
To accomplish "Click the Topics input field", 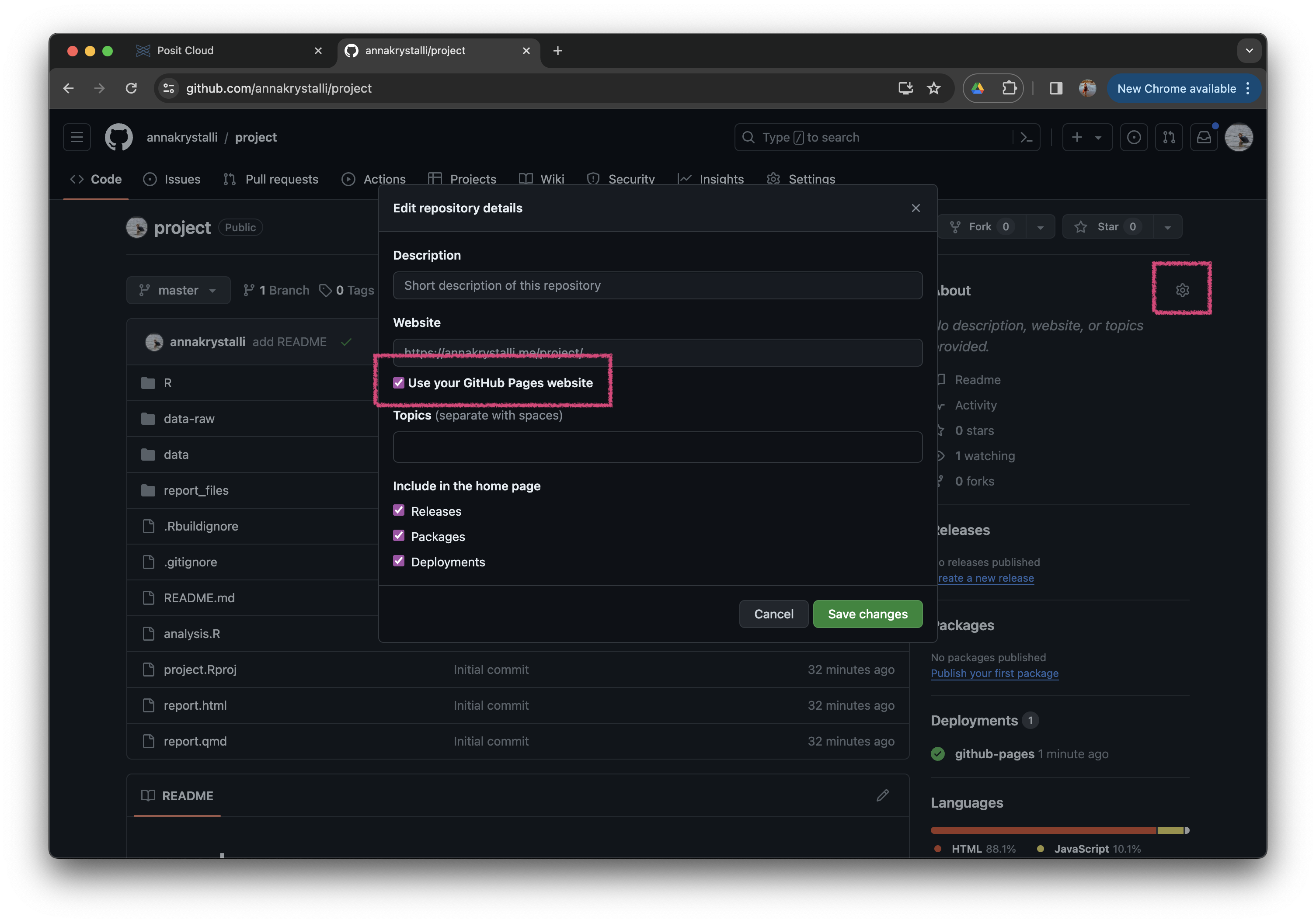I will pos(658,447).
